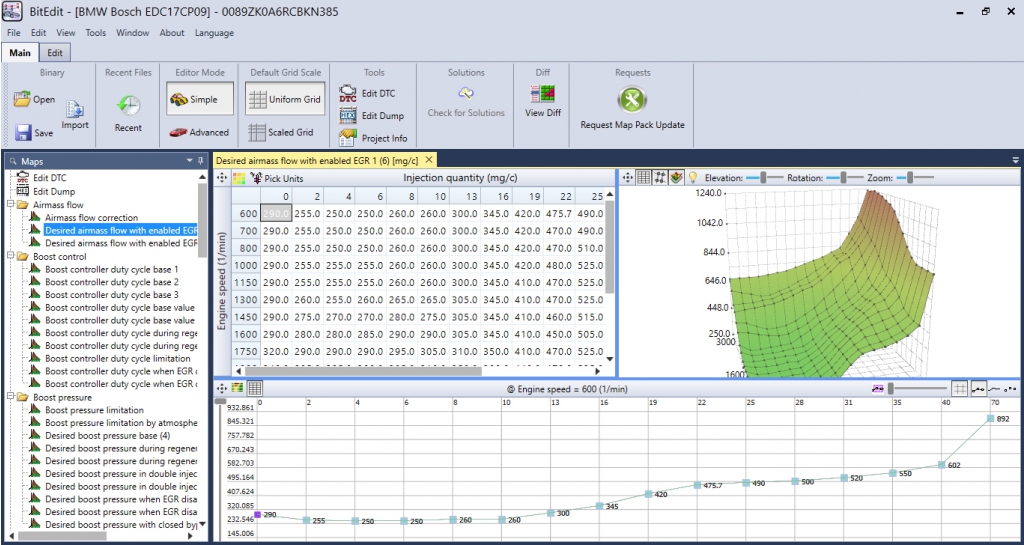The image size is (1024, 545).
Task: Click the move handle icon in the table pane
Action: pyautogui.click(x=221, y=178)
